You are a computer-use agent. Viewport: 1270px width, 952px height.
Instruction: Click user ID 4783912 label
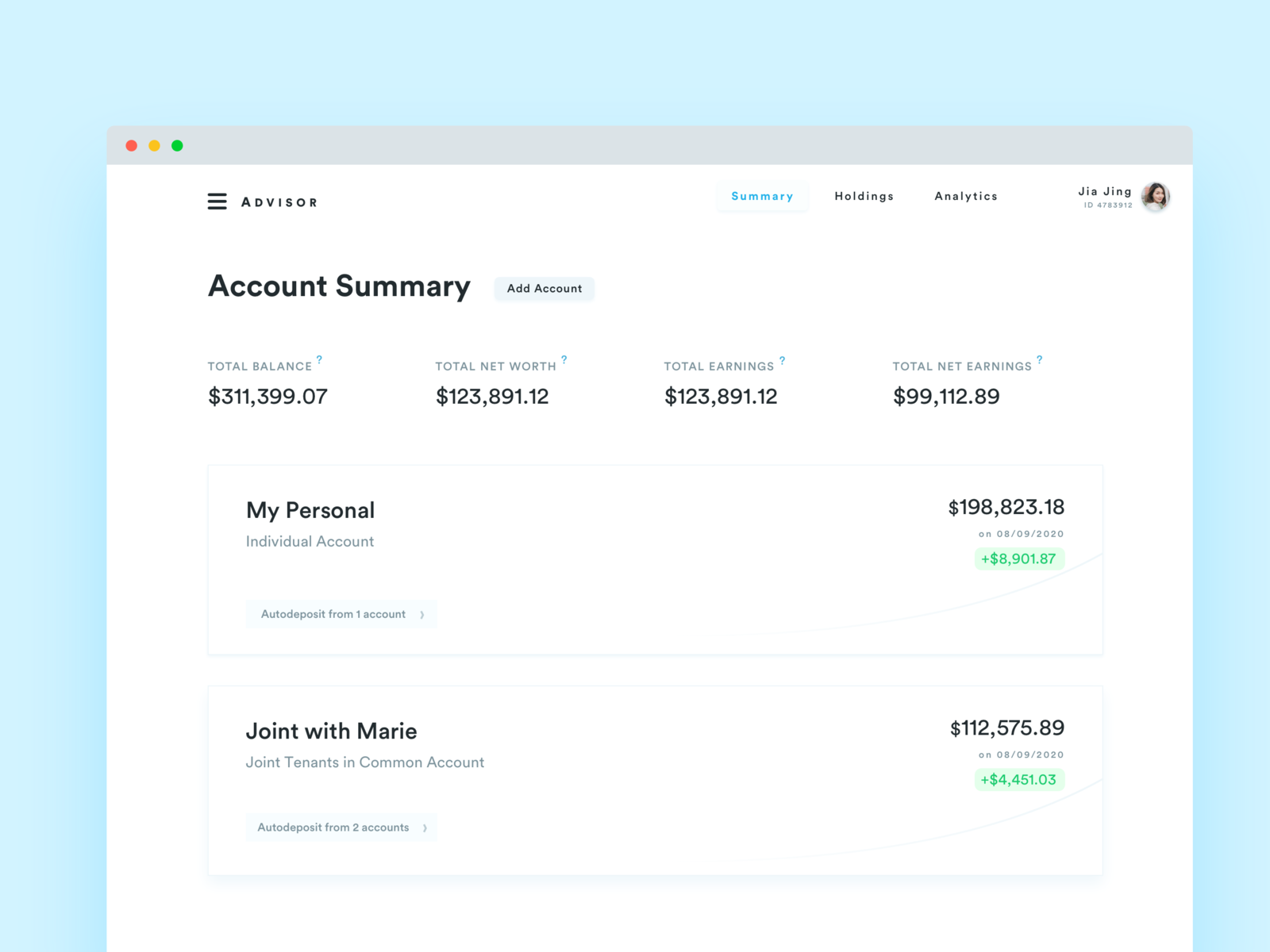(x=1109, y=205)
